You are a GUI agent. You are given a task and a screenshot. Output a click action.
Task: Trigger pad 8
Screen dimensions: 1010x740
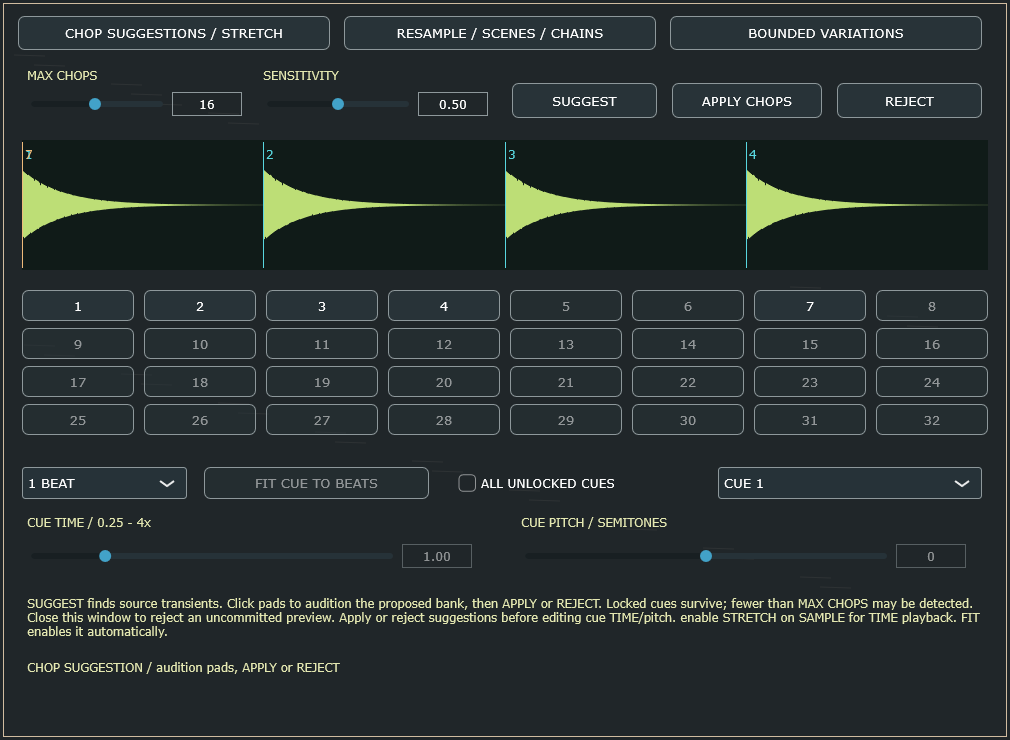(931, 306)
